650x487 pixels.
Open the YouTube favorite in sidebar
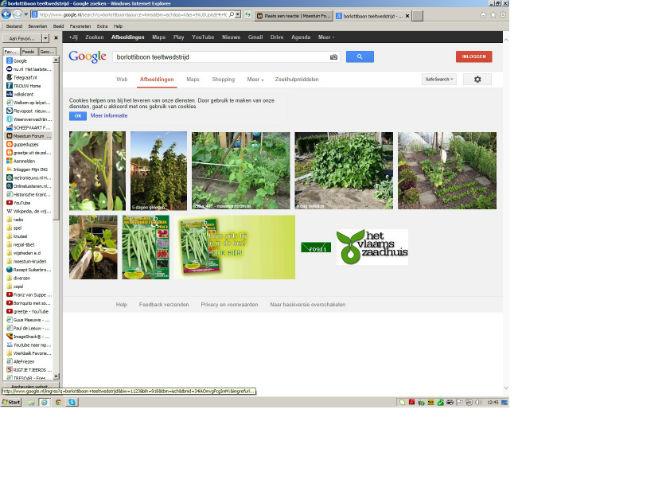[22, 203]
